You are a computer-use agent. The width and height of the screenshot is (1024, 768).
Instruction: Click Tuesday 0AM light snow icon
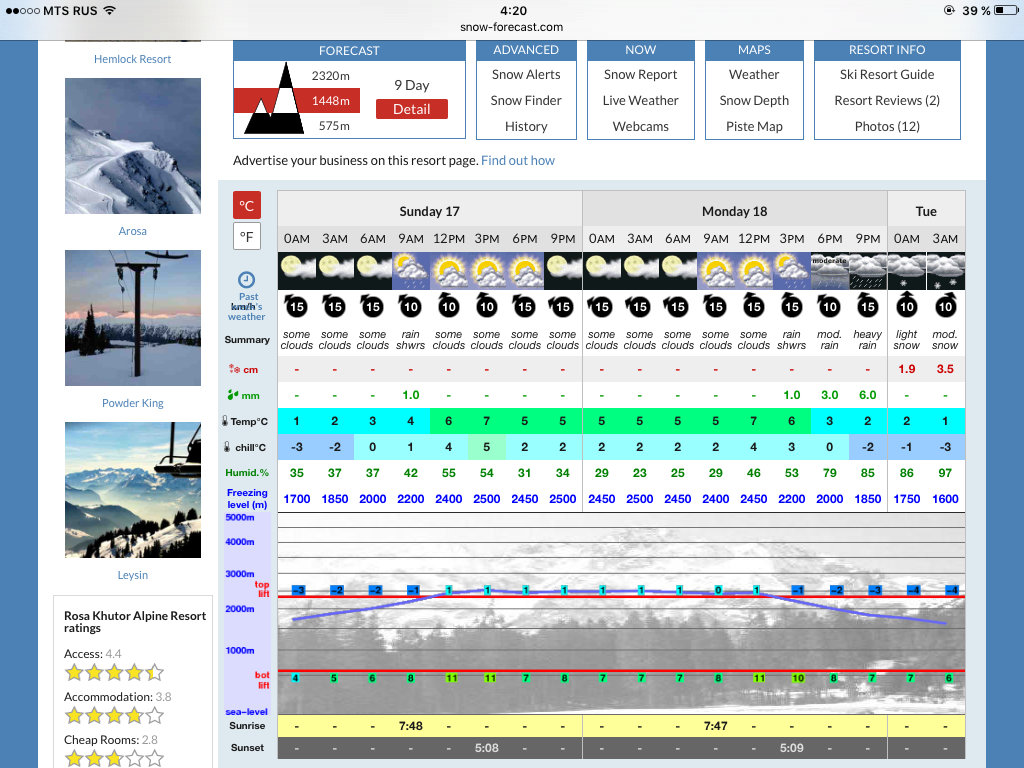pyautogui.click(x=906, y=271)
